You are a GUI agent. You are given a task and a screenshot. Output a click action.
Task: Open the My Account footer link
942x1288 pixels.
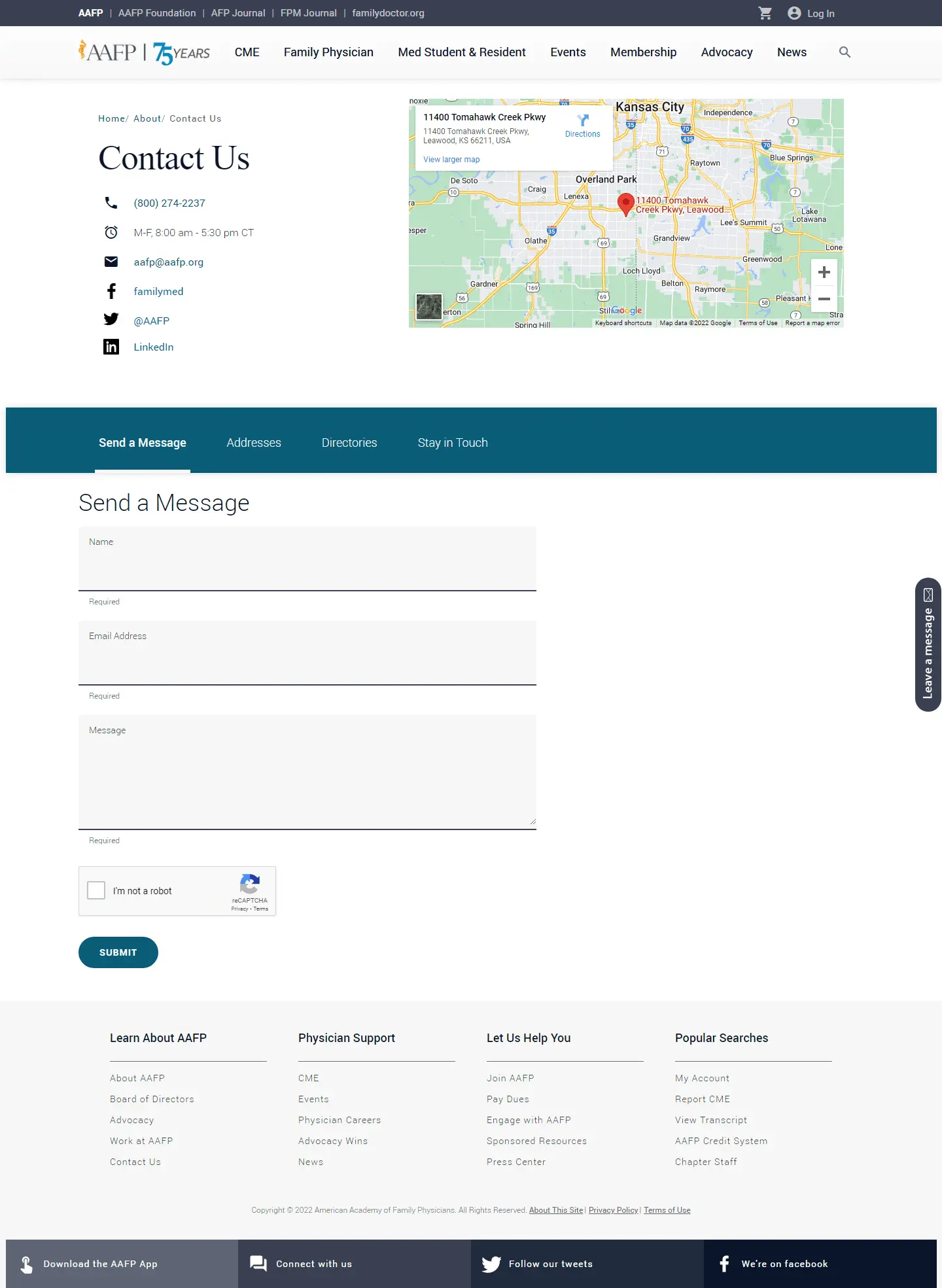pyautogui.click(x=702, y=1078)
